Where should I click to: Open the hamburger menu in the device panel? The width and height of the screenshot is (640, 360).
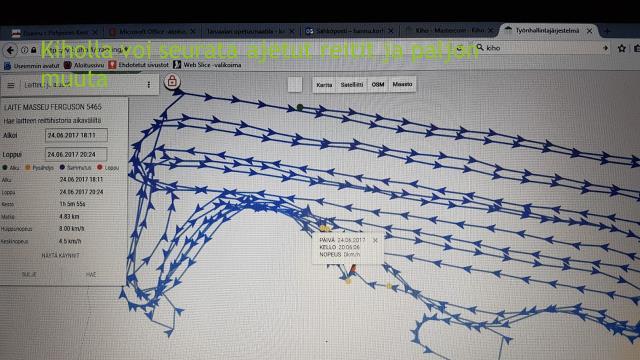click(11, 85)
